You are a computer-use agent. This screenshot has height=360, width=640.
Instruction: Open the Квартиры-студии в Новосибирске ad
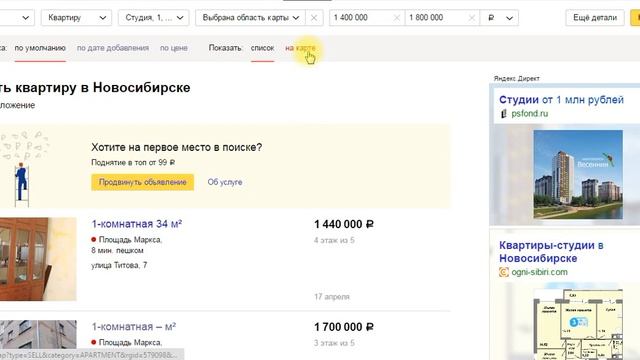point(551,252)
